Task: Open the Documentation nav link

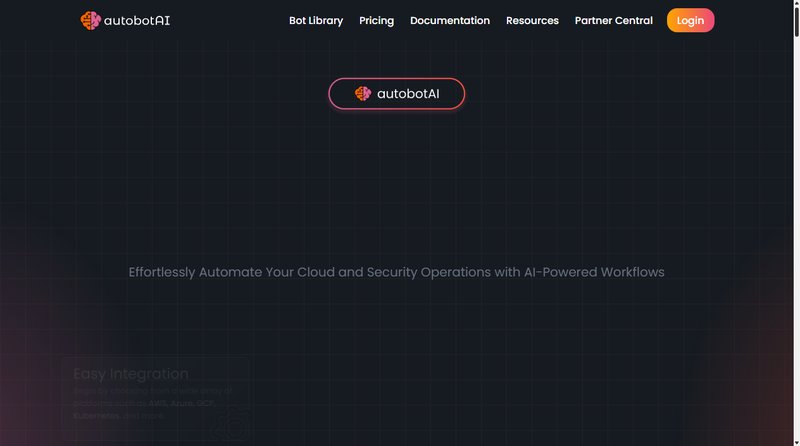Action: point(450,20)
